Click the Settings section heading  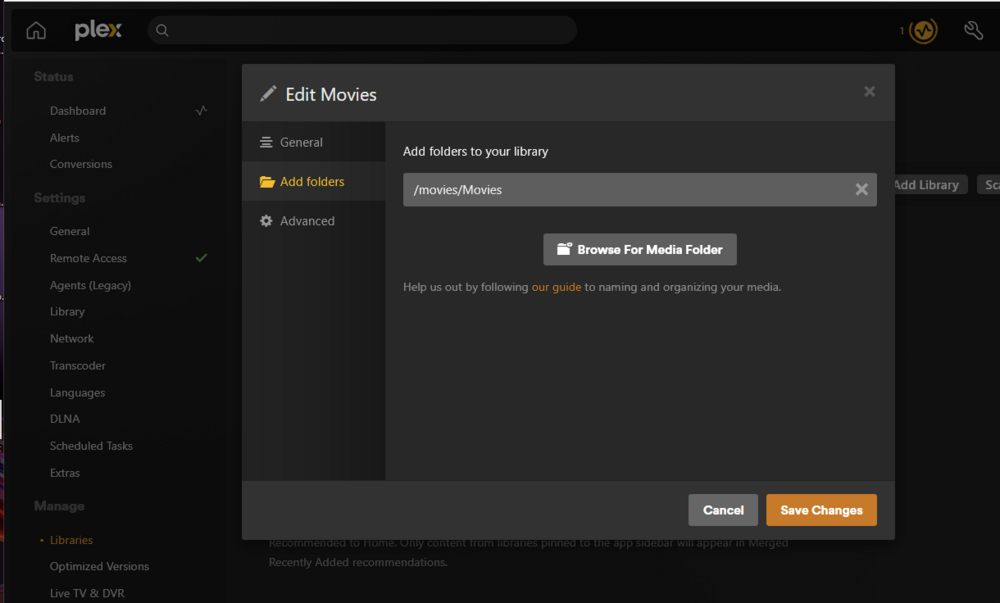(59, 198)
